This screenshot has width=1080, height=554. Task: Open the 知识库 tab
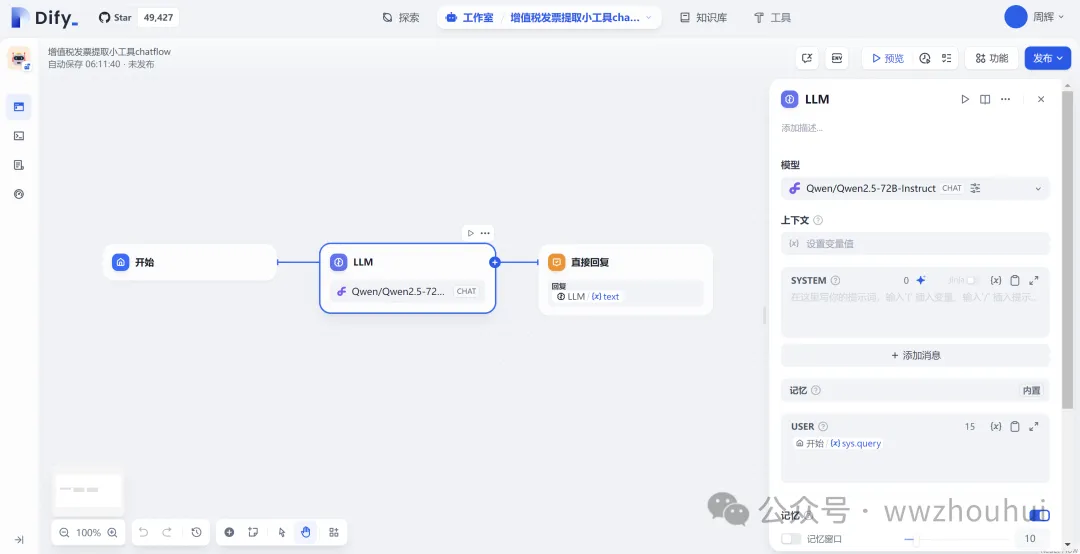703,17
